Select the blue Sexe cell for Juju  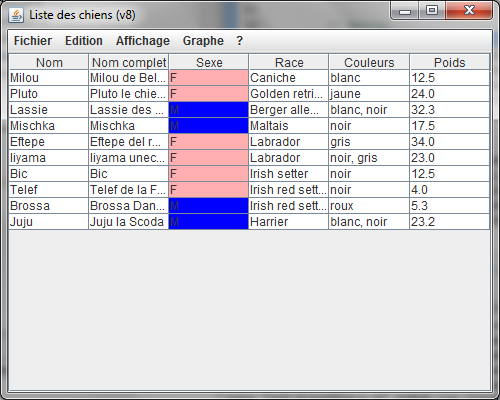point(209,222)
